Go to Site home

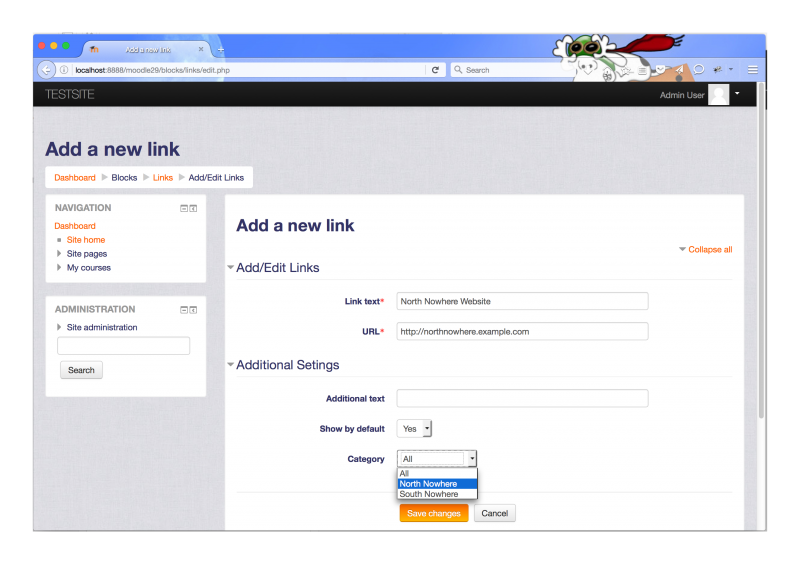(x=86, y=240)
